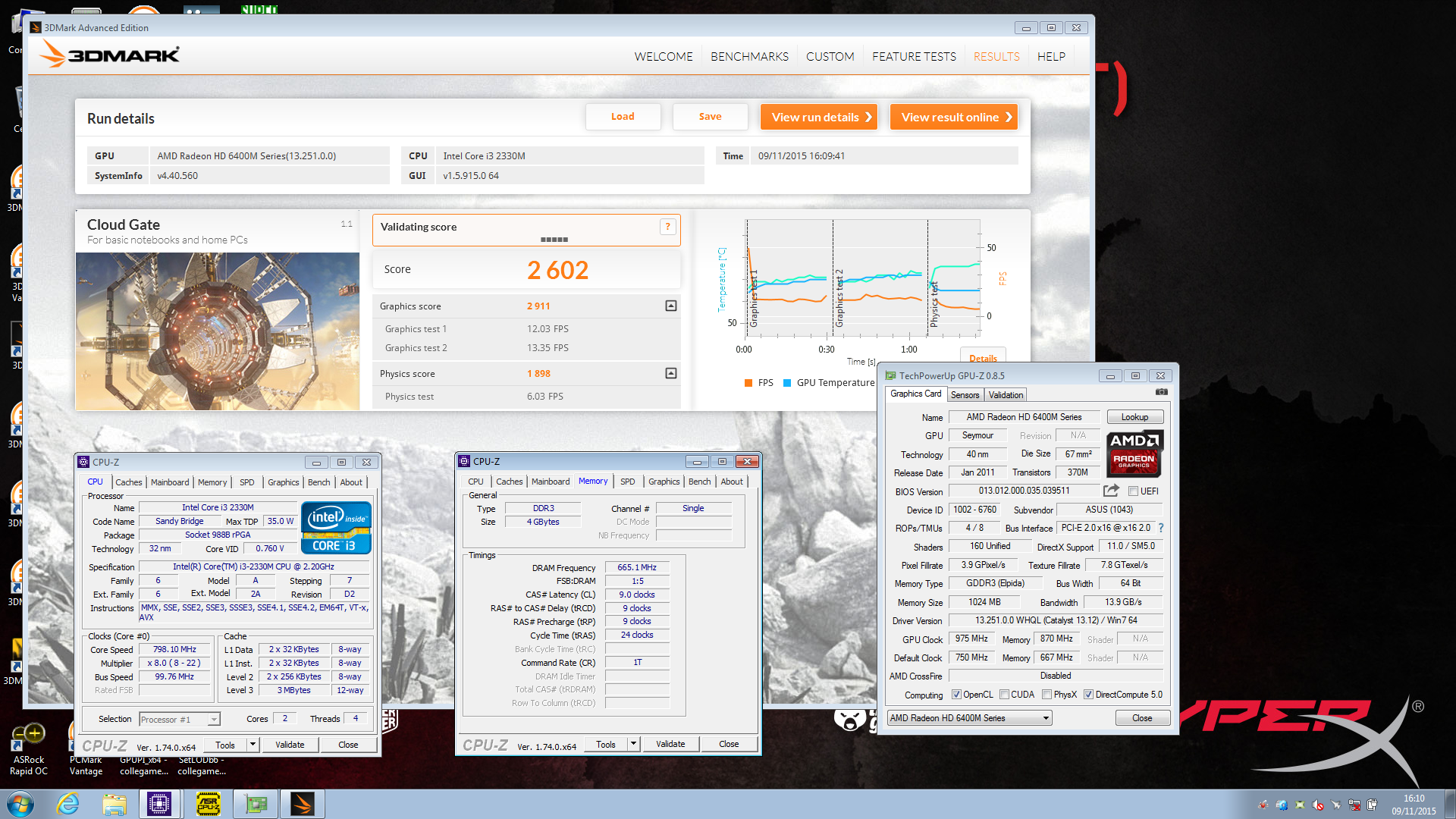1456x819 pixels.
Task: Click the Validating score help question mark
Action: click(x=667, y=227)
